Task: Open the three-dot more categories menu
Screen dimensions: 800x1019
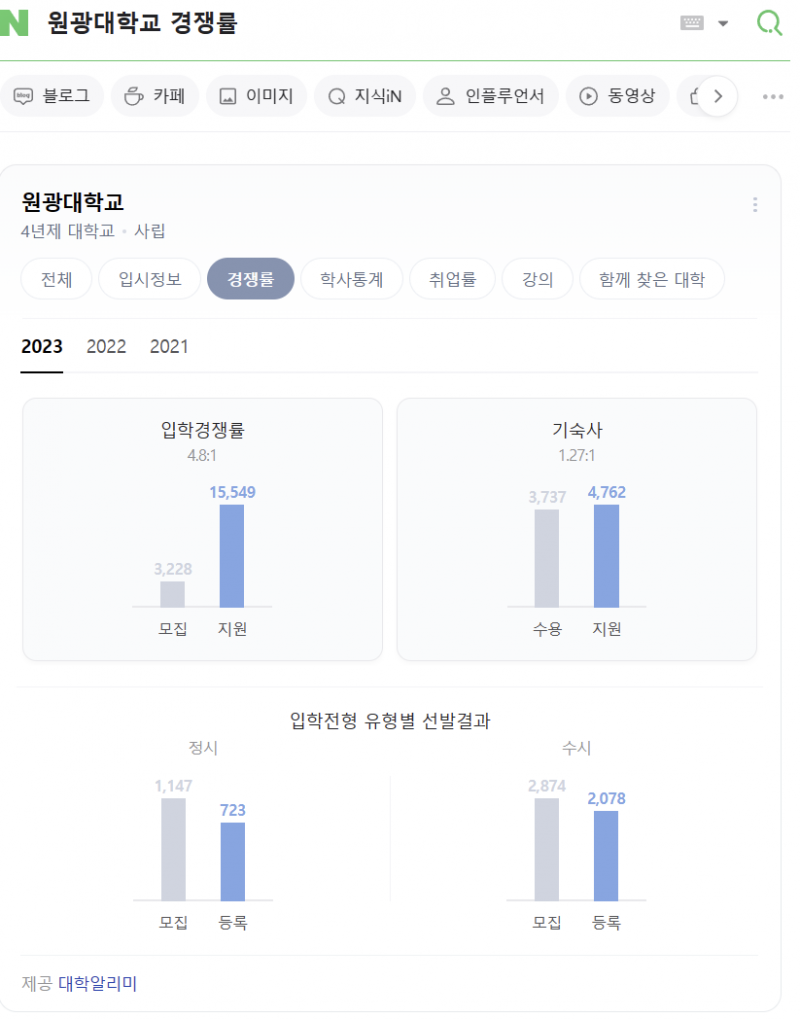Action: 773,96
